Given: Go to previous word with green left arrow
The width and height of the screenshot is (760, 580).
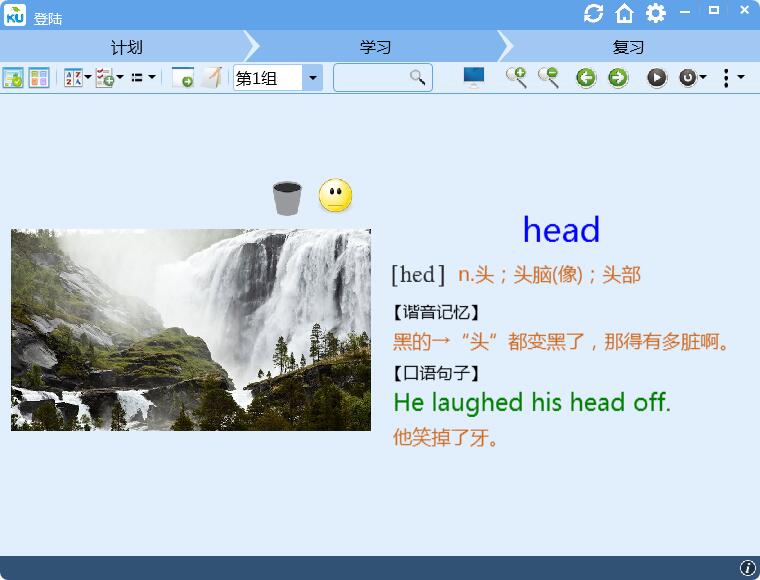Looking at the screenshot, I should pos(586,78).
